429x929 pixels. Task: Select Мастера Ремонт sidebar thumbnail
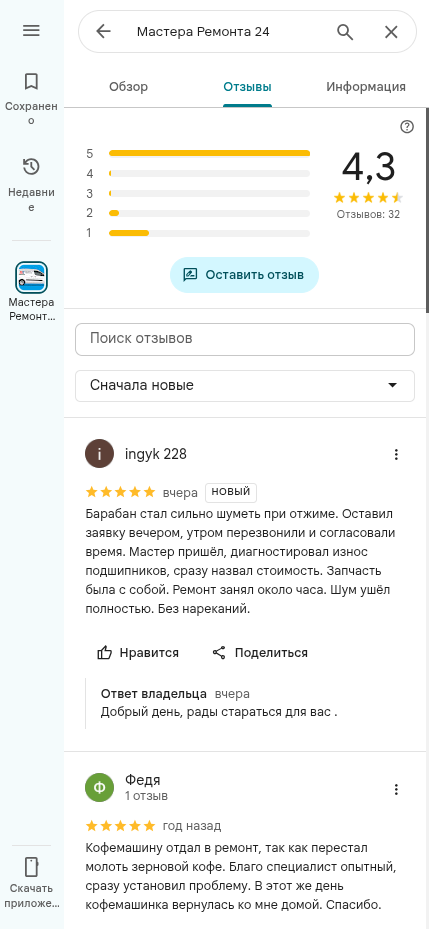pyautogui.click(x=31, y=277)
